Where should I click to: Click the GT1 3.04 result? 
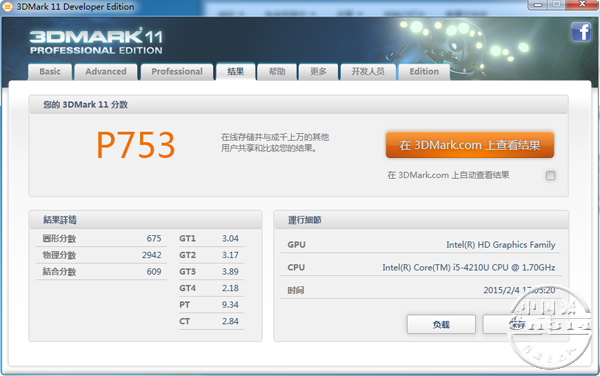211,238
